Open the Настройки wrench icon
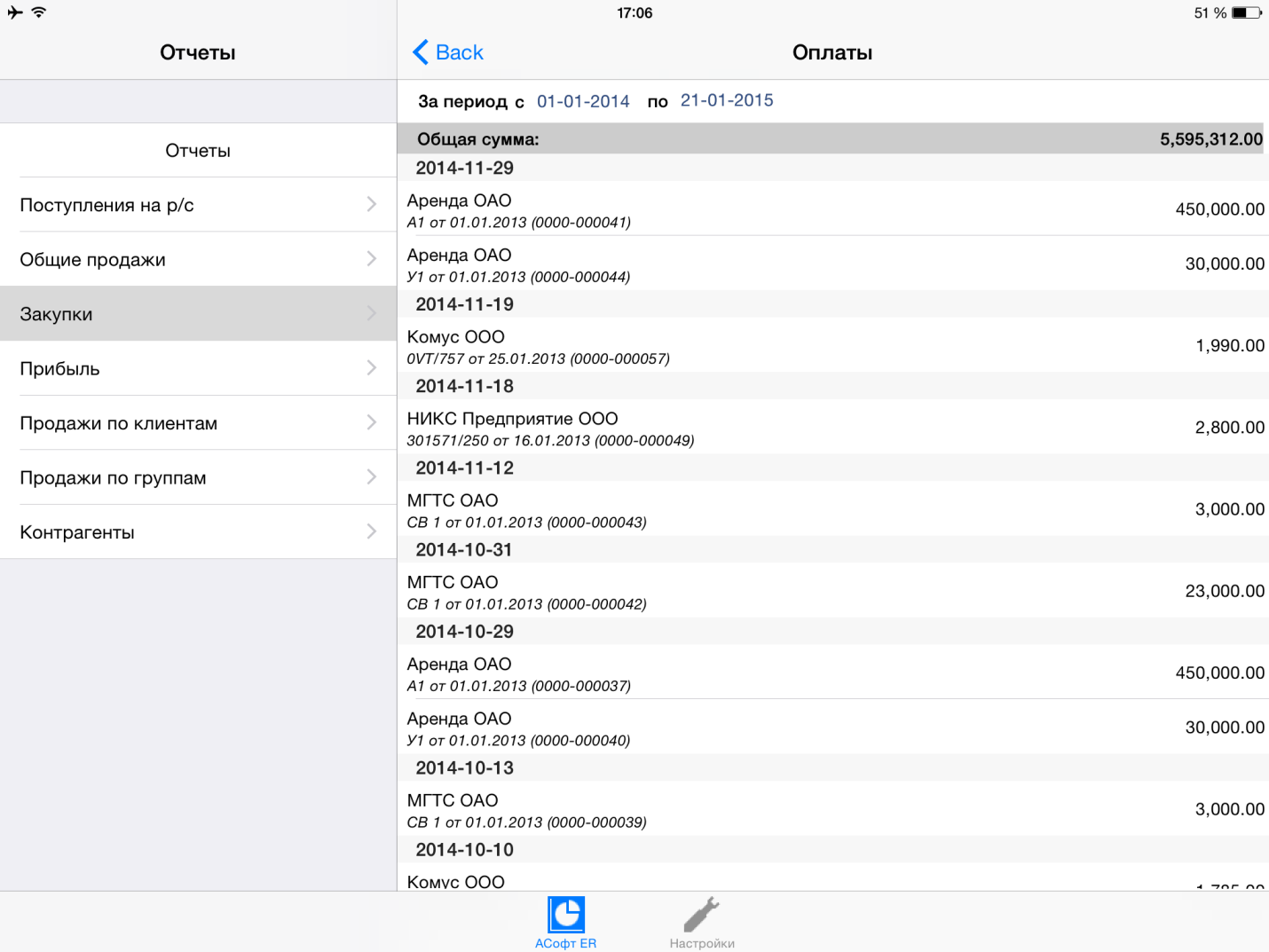Viewport: 1269px width, 952px height. (701, 915)
